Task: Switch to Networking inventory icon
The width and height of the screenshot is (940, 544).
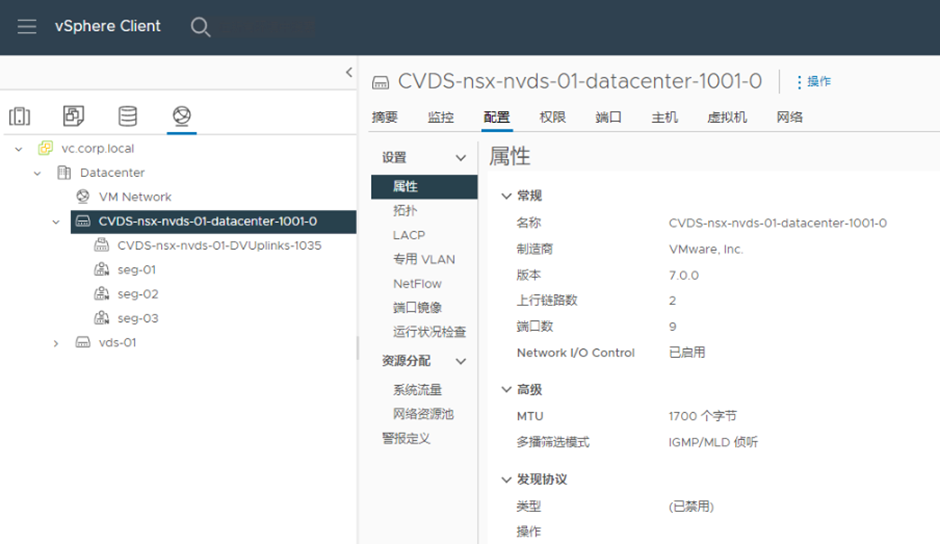Action: pyautogui.click(x=182, y=116)
